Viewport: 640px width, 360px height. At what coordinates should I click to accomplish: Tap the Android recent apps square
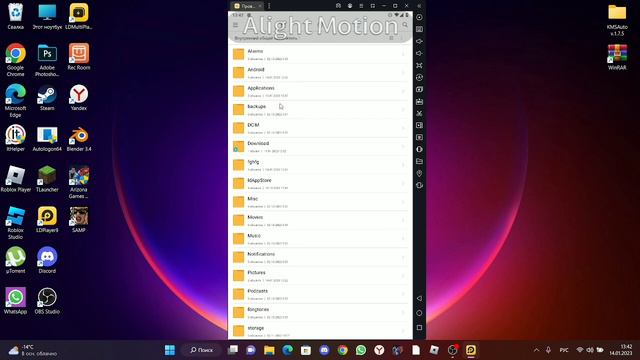(x=419, y=327)
